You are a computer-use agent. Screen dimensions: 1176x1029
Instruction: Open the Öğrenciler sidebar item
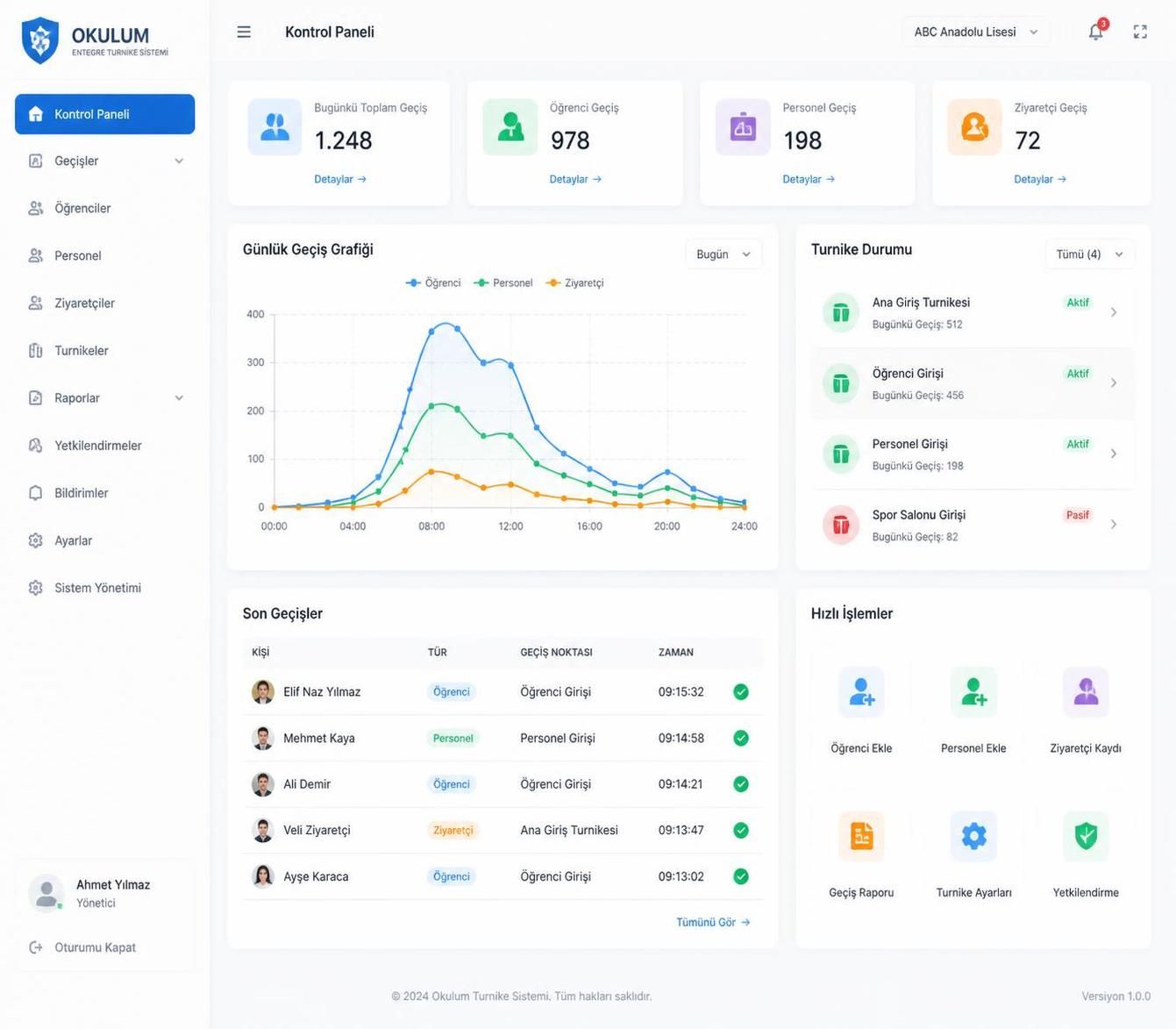coord(105,208)
